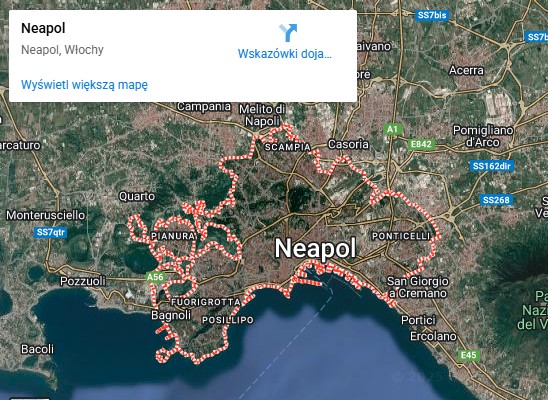Click the SS268 road badge
Viewport: 548px width, 400px height.
tap(497, 200)
